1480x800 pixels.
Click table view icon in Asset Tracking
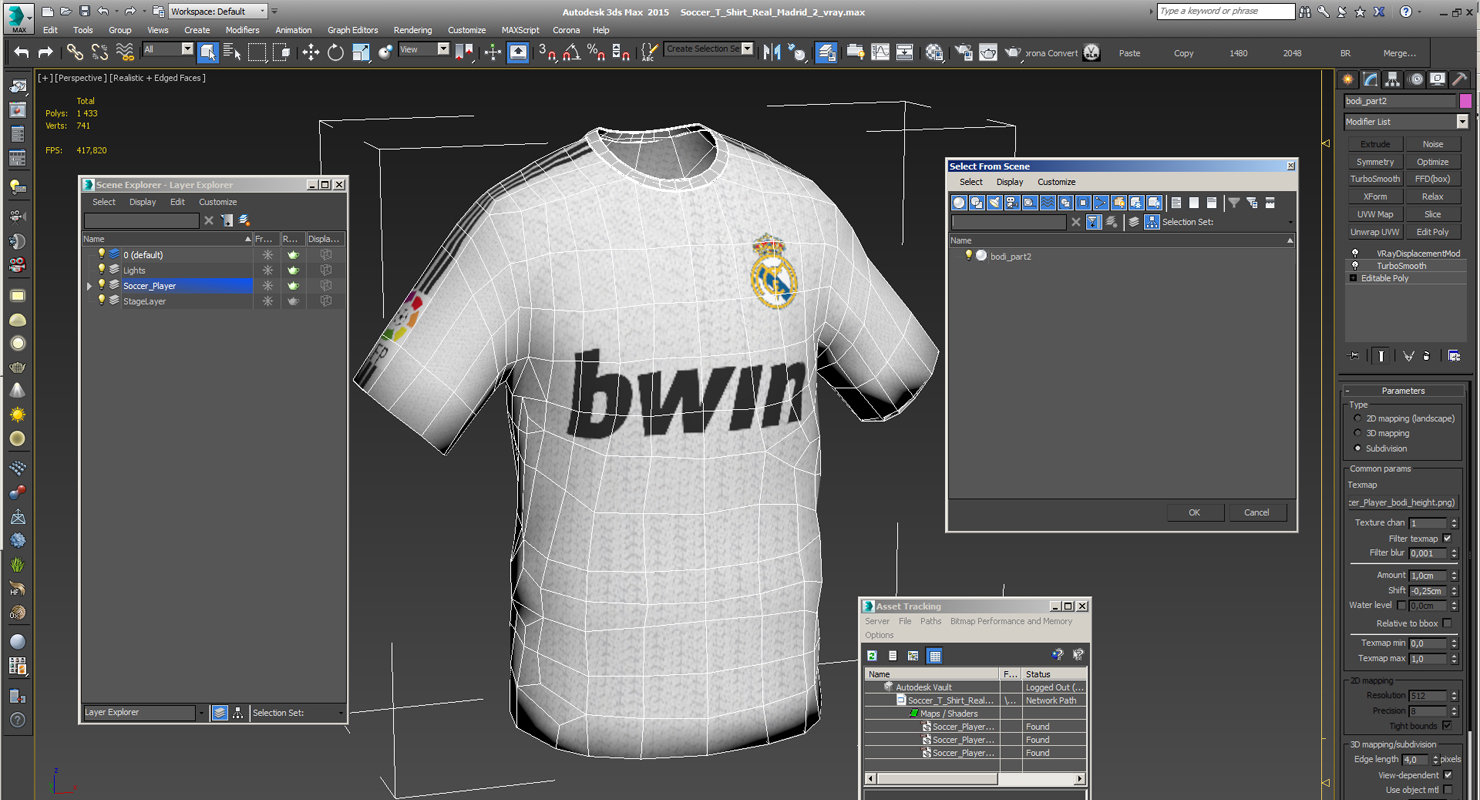(x=934, y=656)
